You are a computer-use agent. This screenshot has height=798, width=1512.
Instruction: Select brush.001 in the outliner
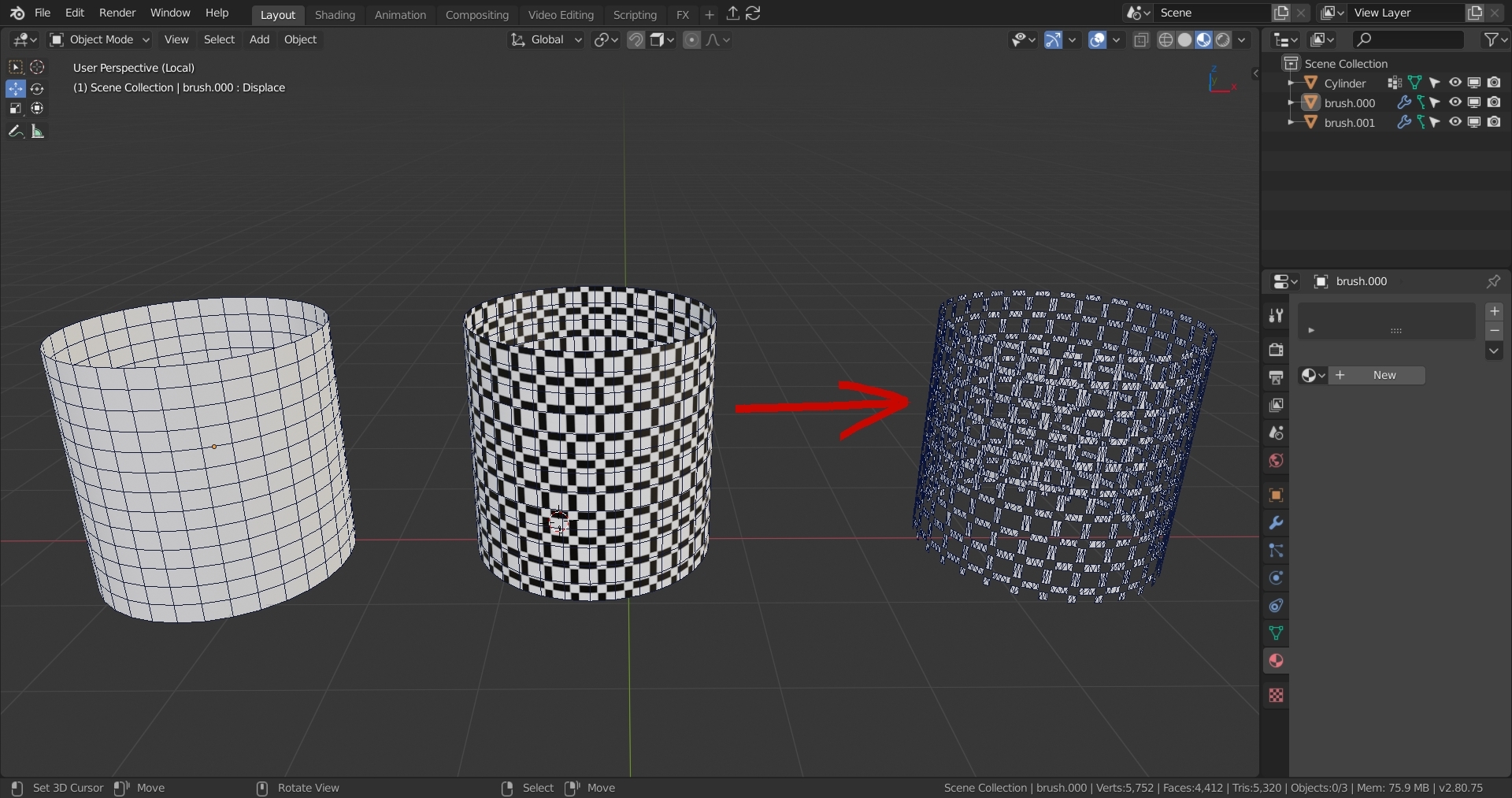pos(1349,123)
